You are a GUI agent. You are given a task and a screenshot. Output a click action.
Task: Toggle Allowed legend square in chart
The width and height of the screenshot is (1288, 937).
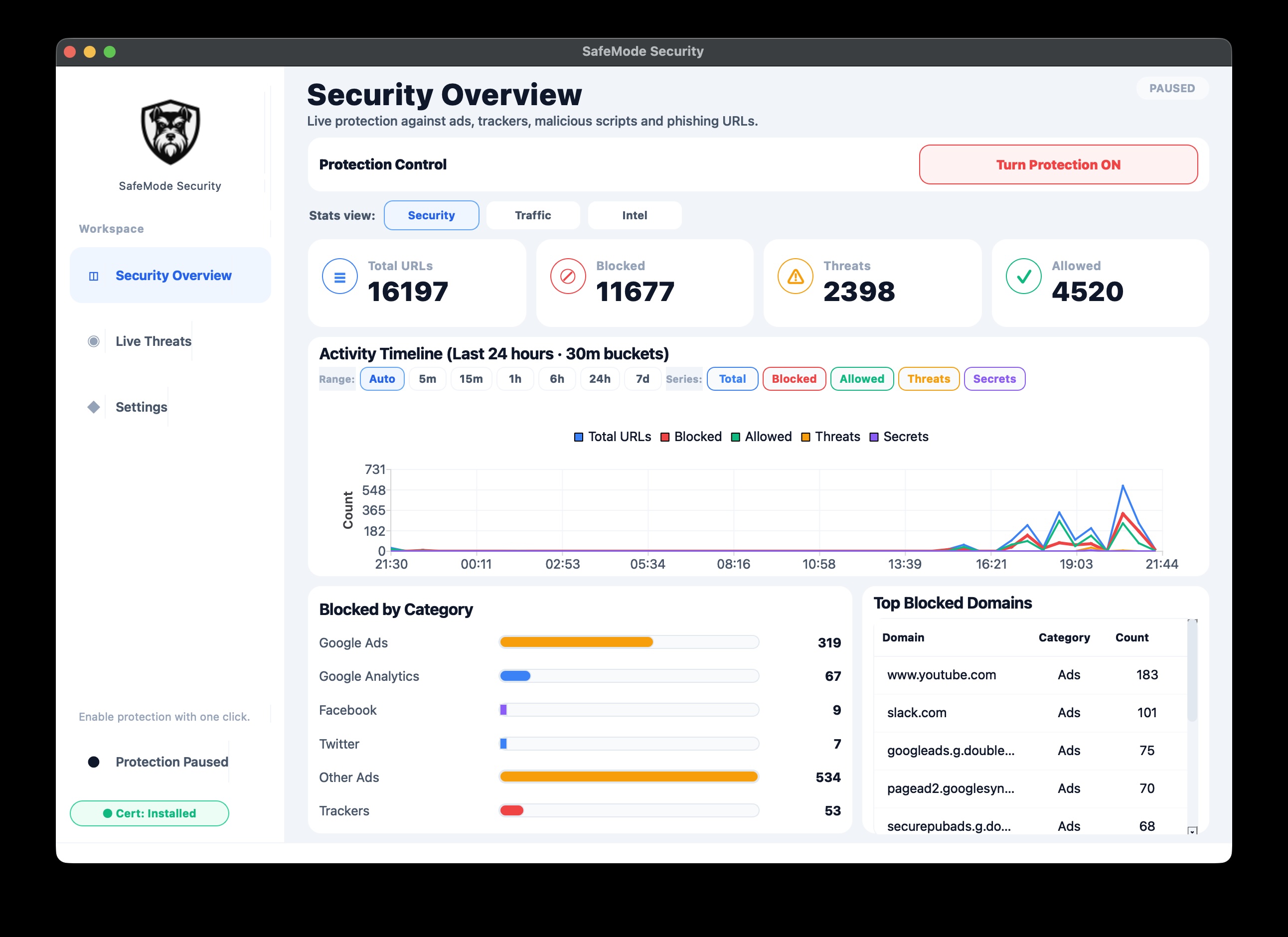pos(735,437)
